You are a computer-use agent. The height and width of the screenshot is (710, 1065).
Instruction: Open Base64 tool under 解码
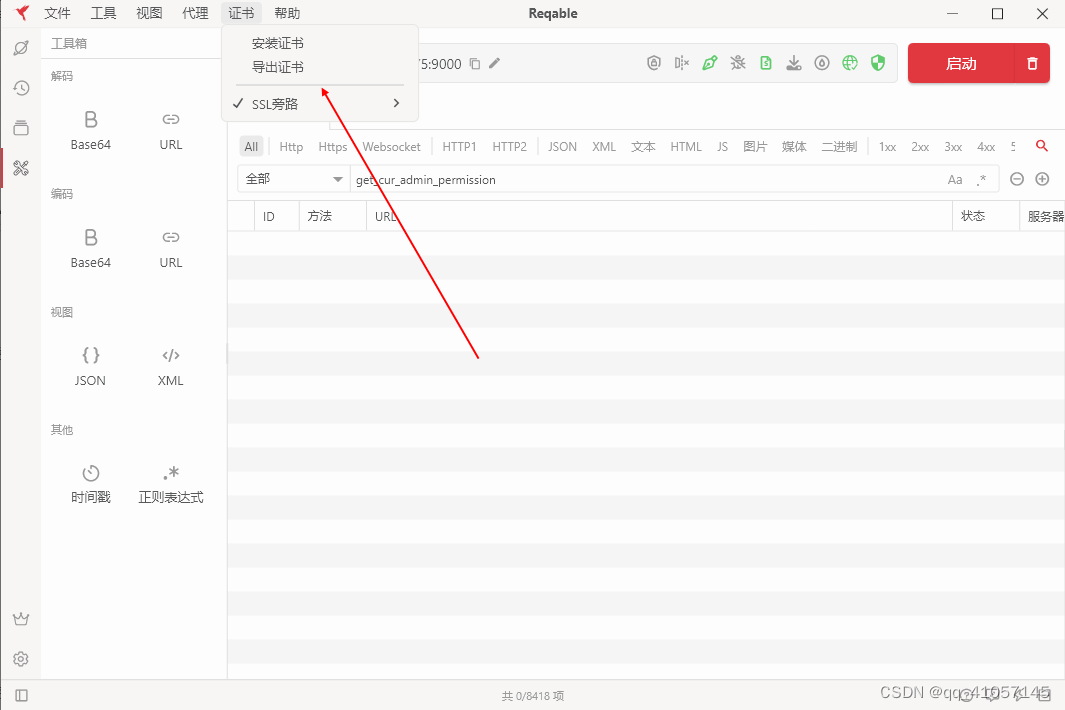[90, 130]
